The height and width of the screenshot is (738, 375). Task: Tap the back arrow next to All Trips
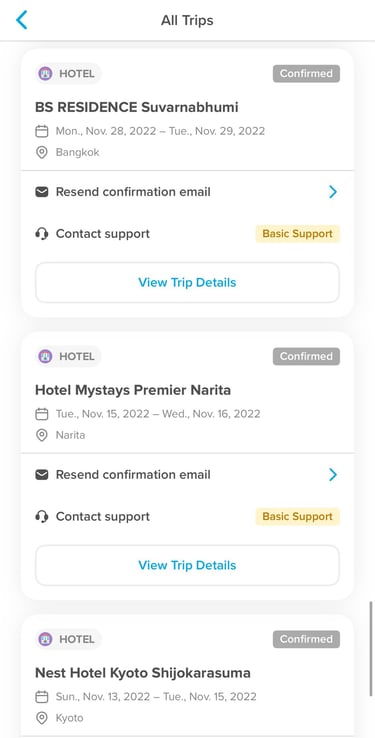pyautogui.click(x=22, y=20)
